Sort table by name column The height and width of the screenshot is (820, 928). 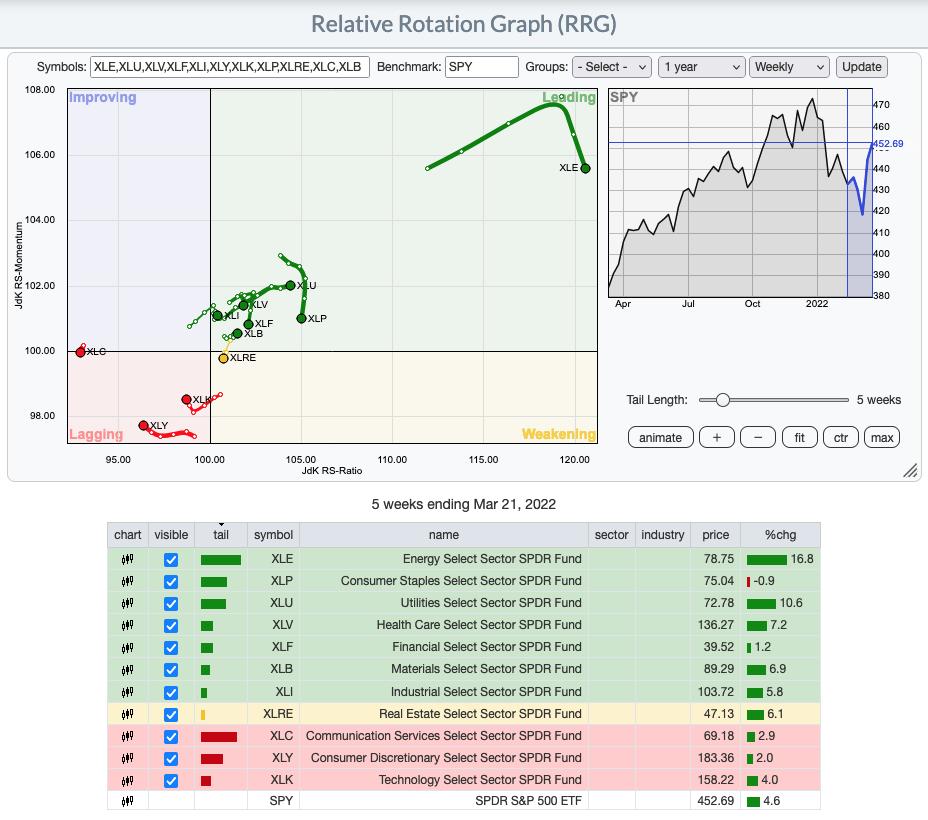(444, 535)
